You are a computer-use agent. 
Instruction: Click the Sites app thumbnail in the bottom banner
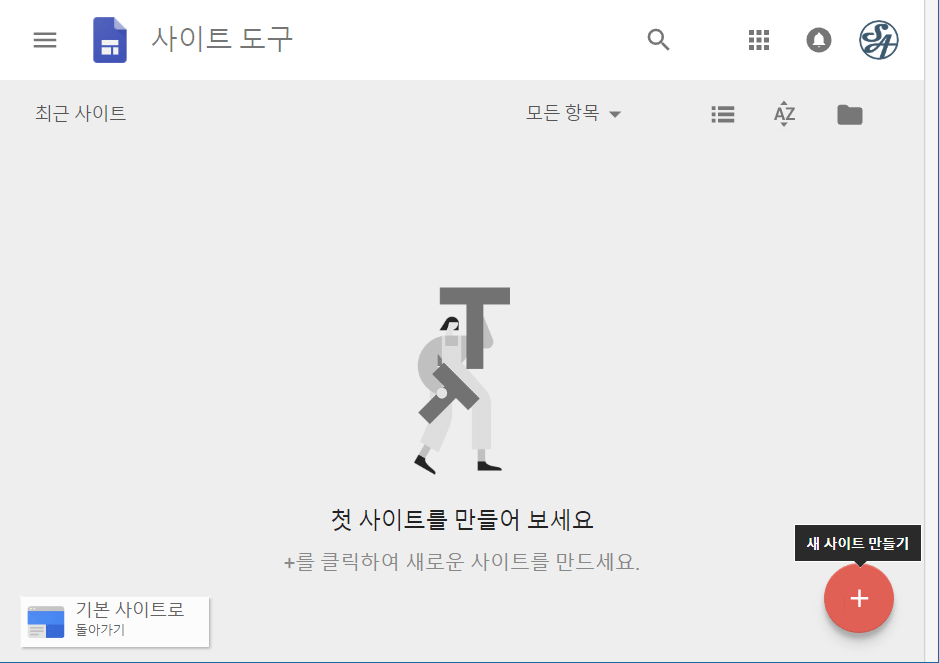point(44,621)
